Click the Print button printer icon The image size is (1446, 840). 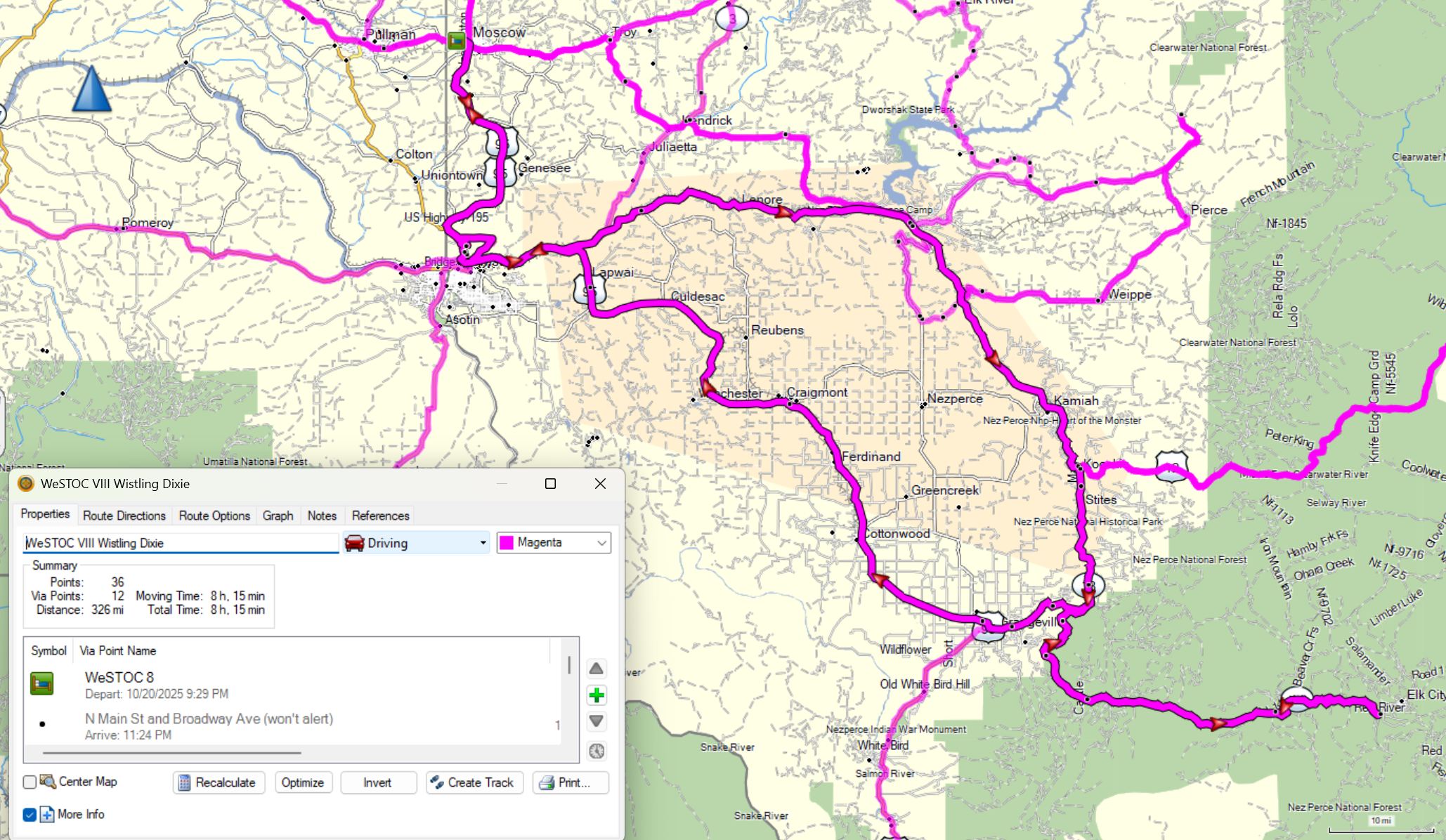coord(546,782)
